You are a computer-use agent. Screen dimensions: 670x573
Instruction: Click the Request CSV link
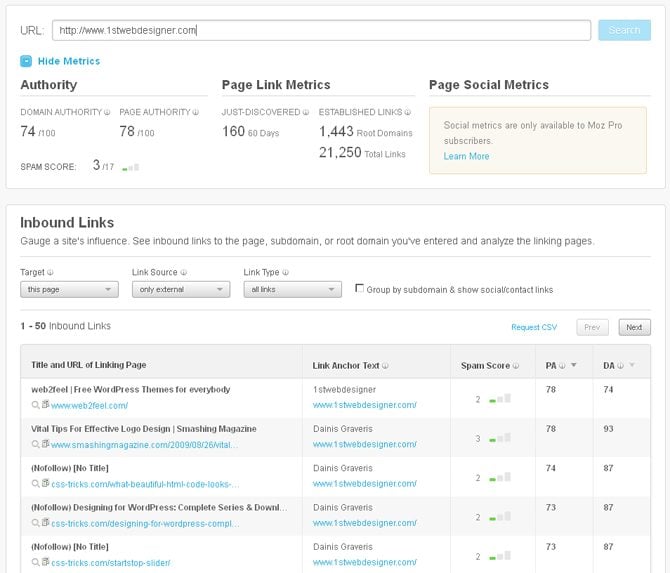pos(533,327)
